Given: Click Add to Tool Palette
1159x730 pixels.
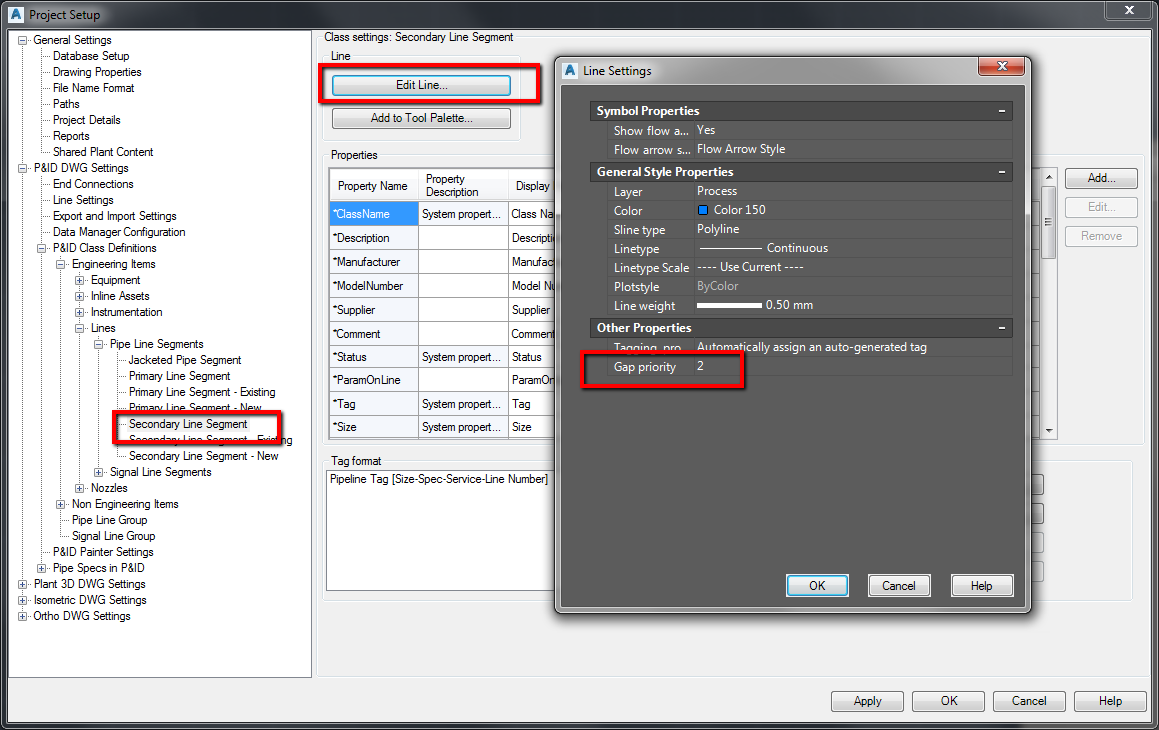Looking at the screenshot, I should tap(420, 117).
